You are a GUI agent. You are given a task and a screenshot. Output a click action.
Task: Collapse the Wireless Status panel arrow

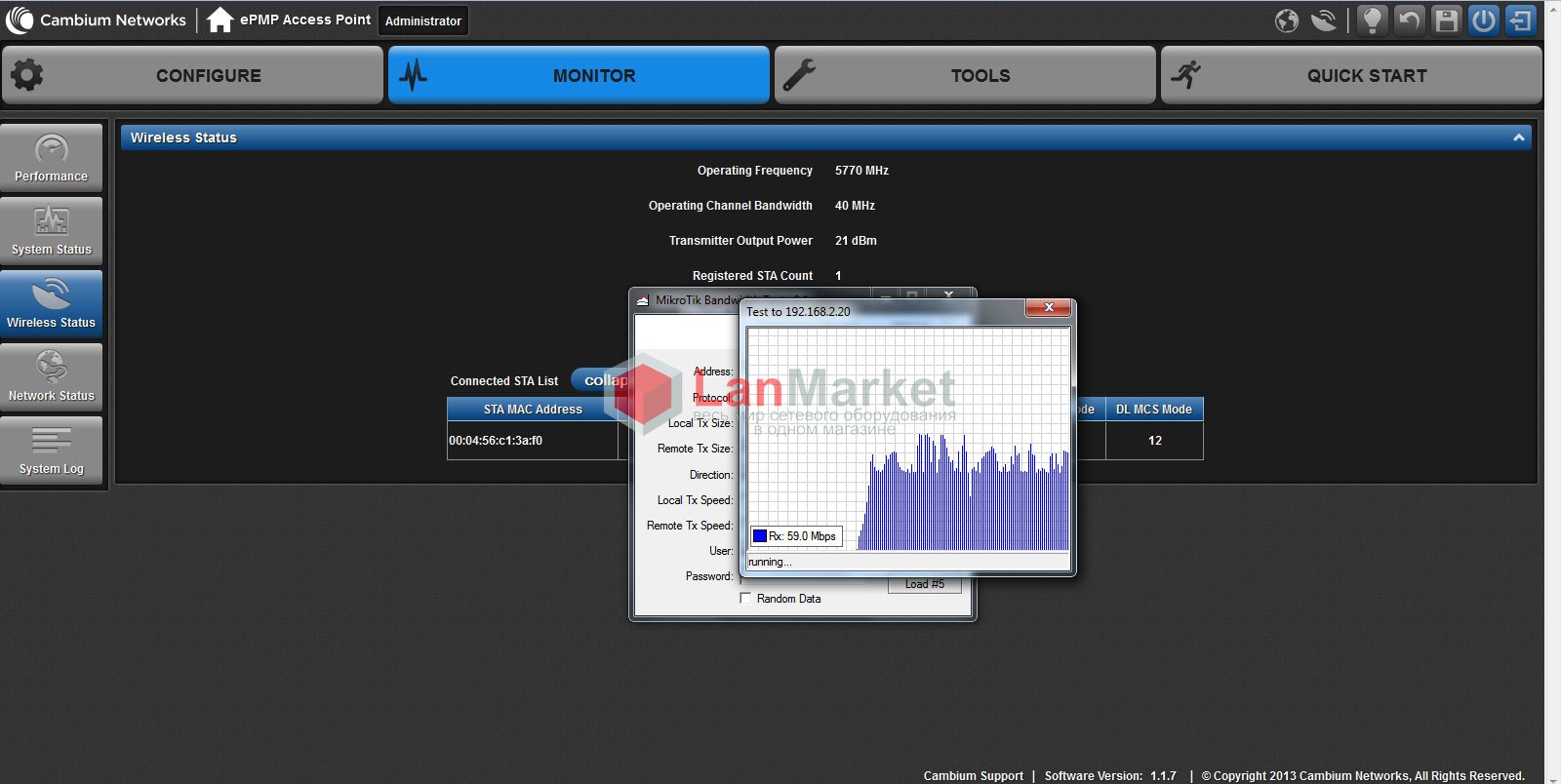point(1518,137)
